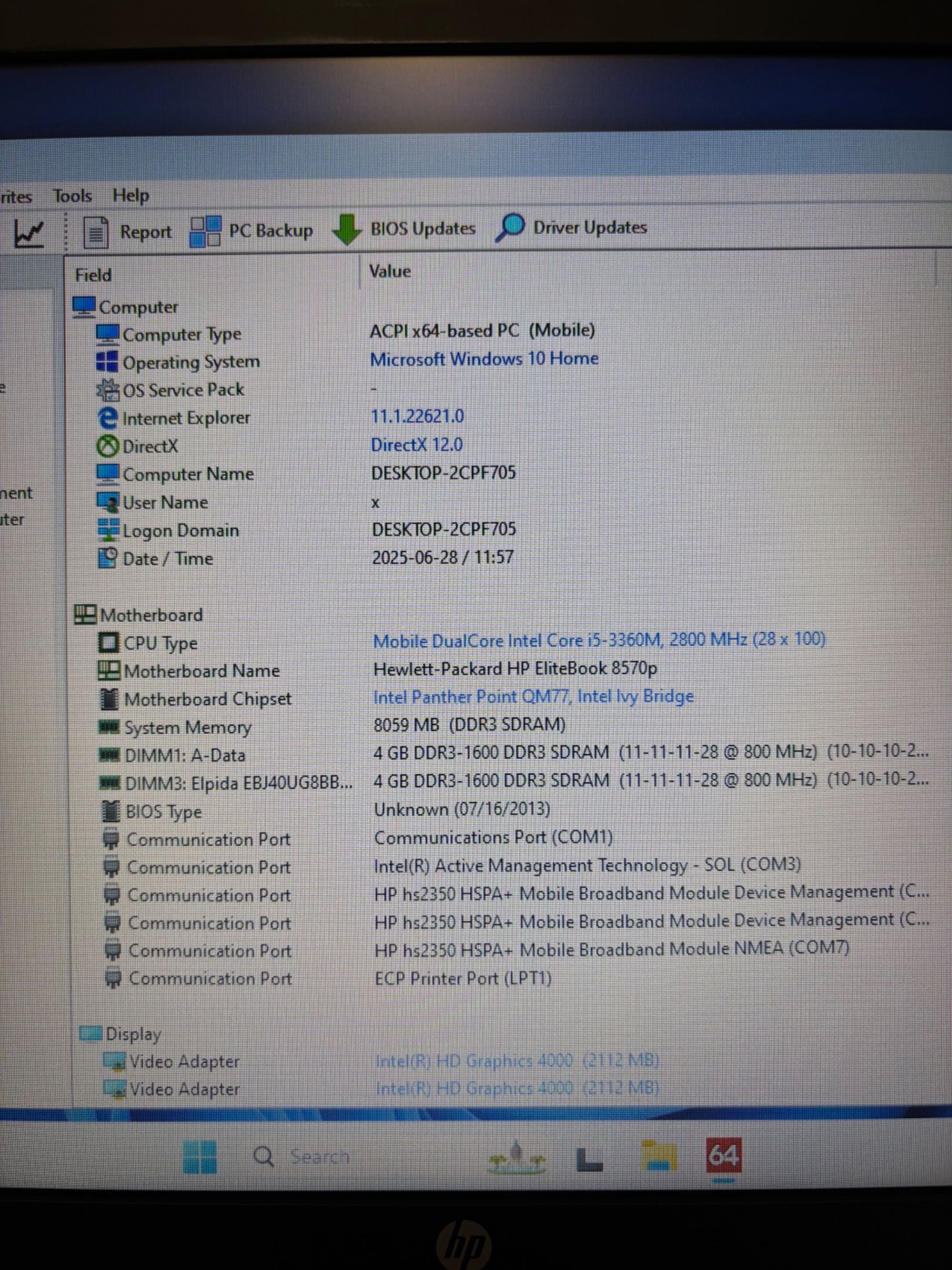Click the Logon Domain DESKTOP-2CPF705 value
Viewport: 952px width, 1270px height.
click(444, 529)
